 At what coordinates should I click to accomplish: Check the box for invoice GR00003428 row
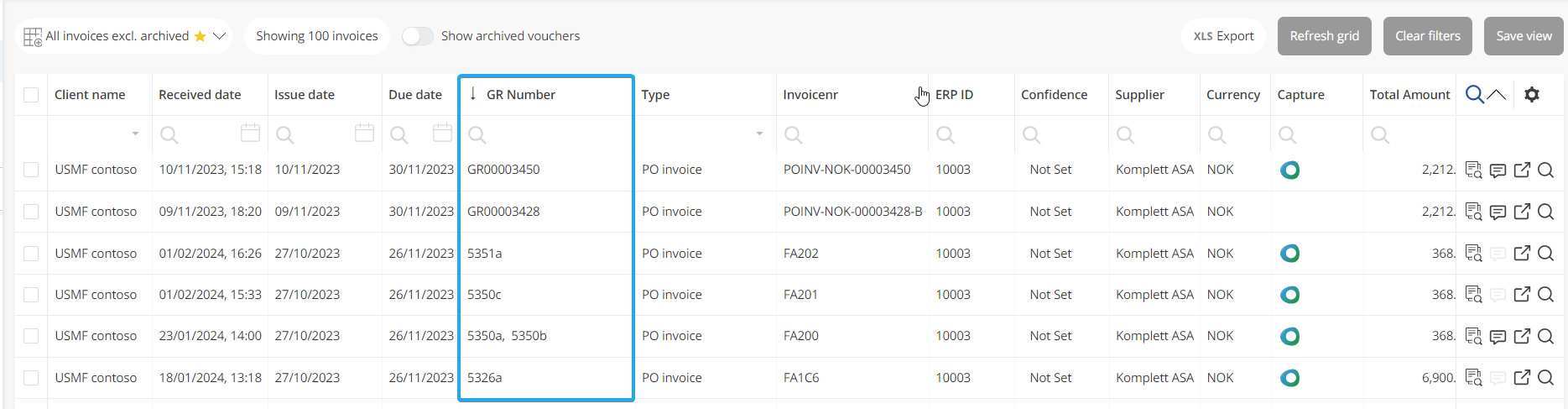[x=31, y=212]
